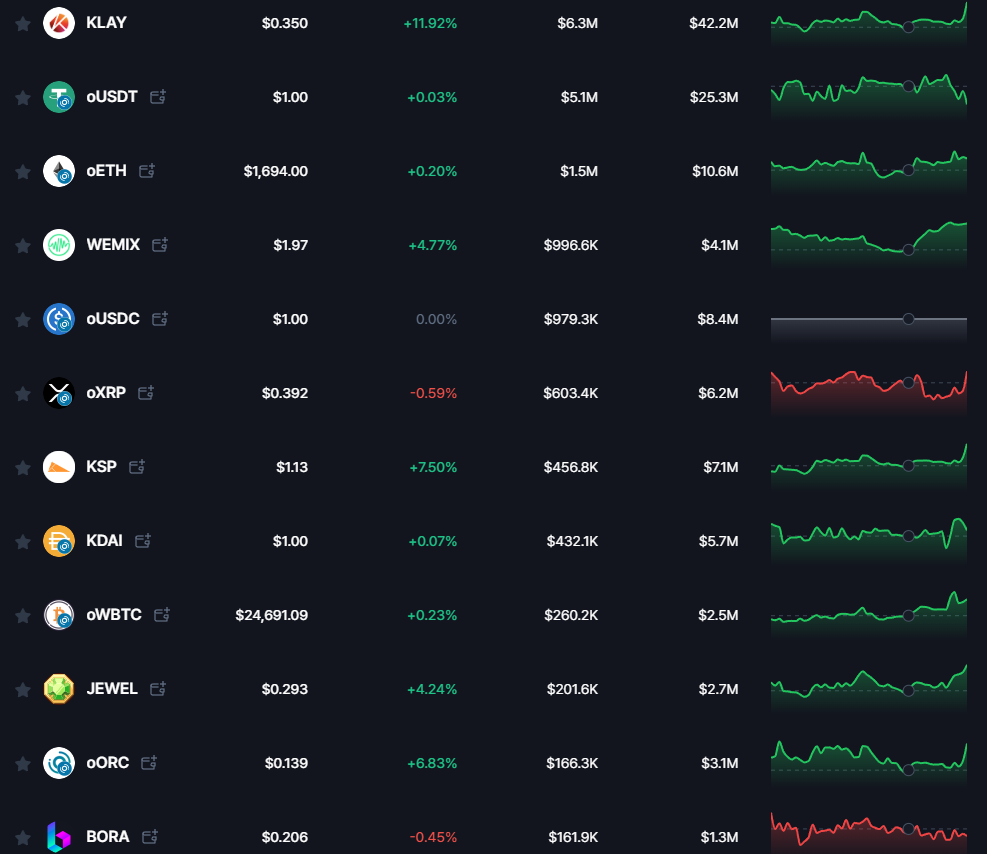Click add-to-wallet icon beside oXRP
This screenshot has height=854, width=987.
coord(146,392)
